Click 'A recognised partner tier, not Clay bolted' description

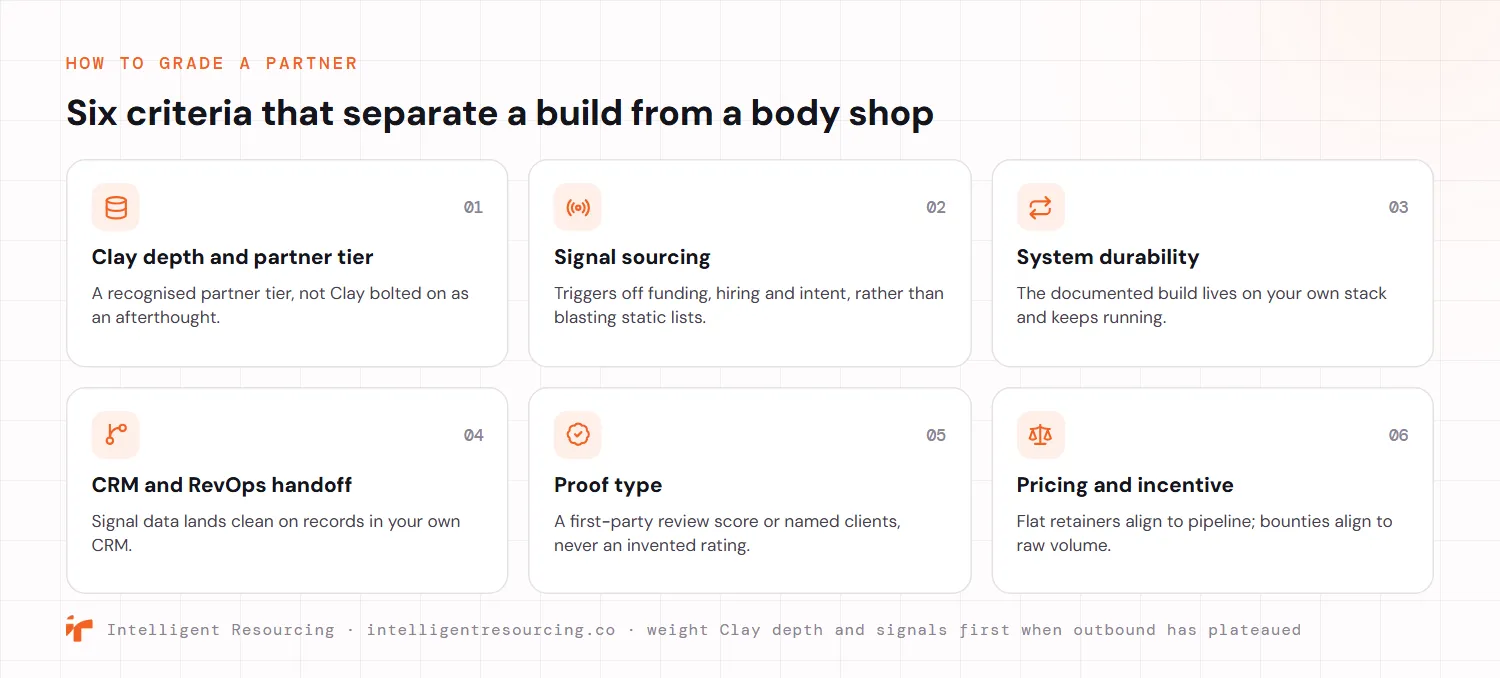(x=280, y=305)
